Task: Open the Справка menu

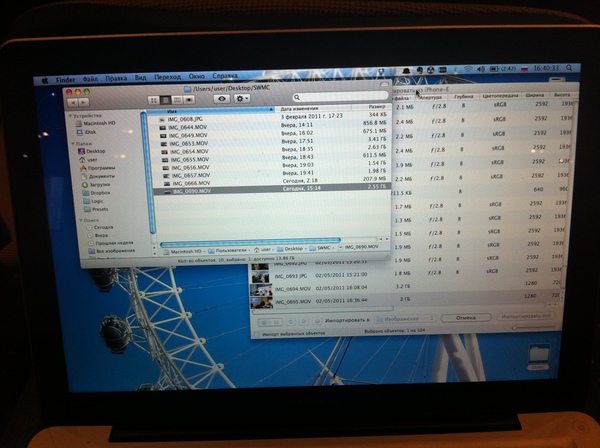Action: tap(225, 76)
